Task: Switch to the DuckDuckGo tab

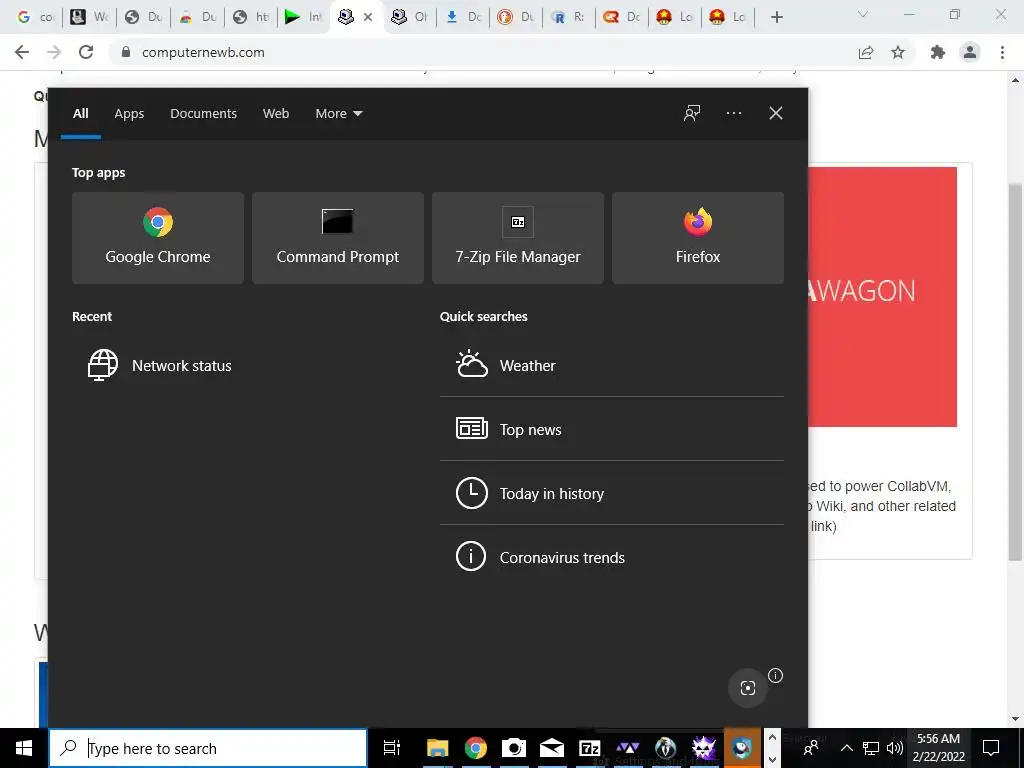Action: 517,17
